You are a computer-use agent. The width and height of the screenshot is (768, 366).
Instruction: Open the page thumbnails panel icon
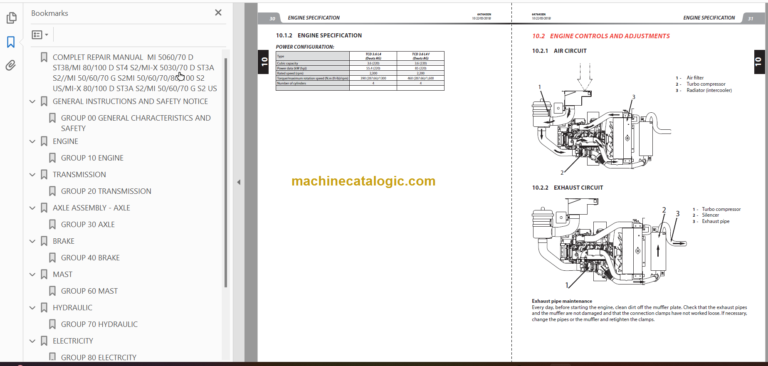tap(11, 18)
